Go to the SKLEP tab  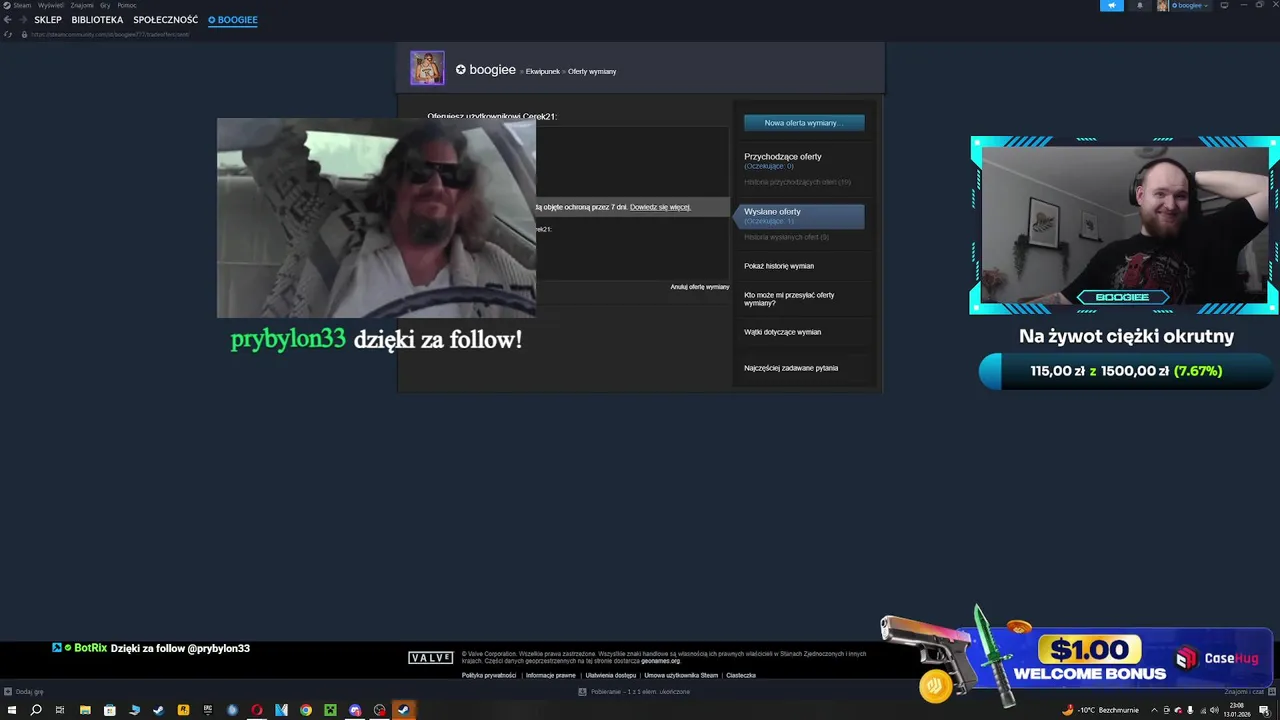pos(48,20)
